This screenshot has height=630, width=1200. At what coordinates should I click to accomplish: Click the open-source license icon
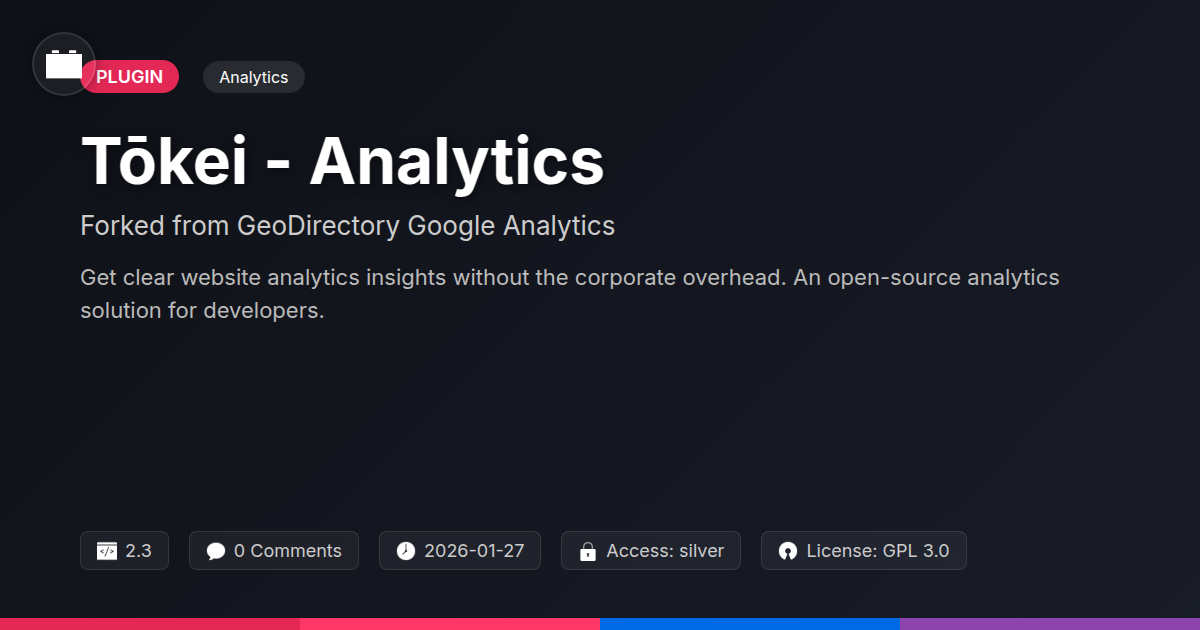tap(787, 551)
